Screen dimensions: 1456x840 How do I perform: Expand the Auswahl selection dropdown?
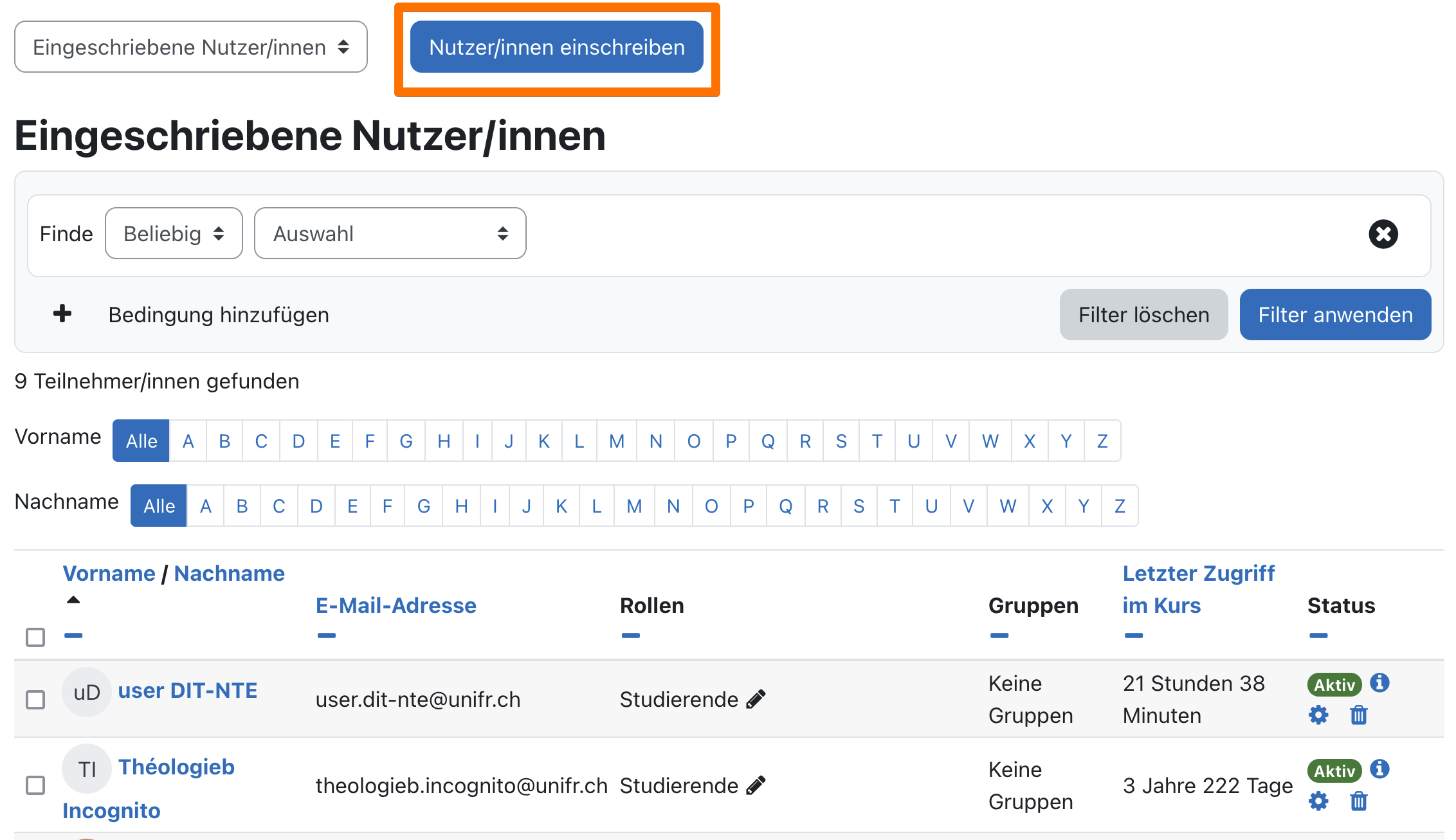(x=390, y=233)
